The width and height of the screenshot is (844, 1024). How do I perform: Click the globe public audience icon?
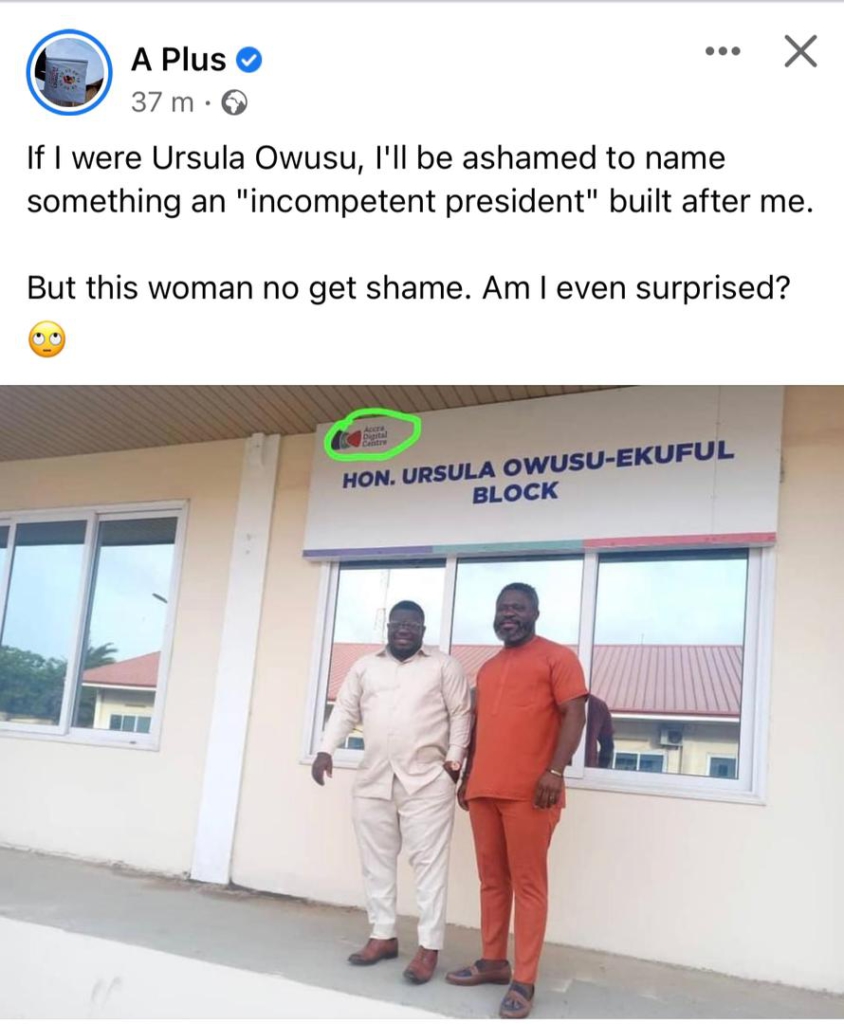pyautogui.click(x=235, y=103)
